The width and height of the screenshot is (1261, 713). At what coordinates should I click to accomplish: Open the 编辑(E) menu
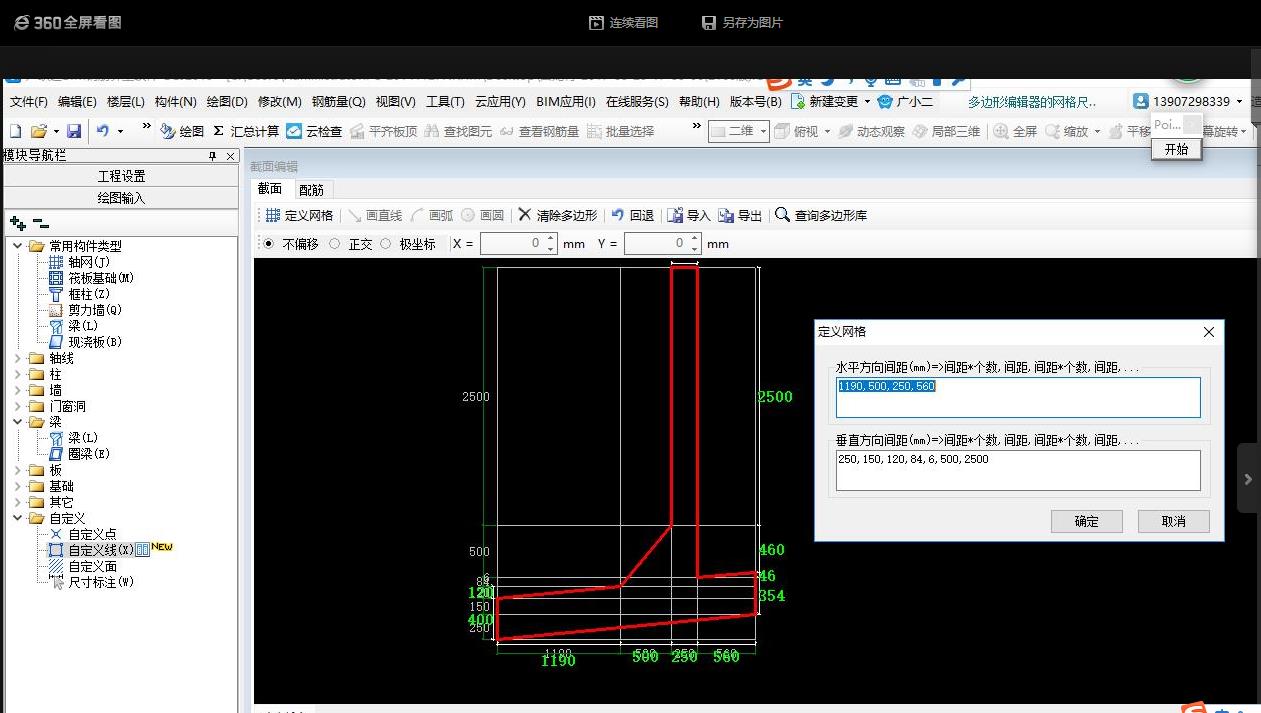(77, 102)
